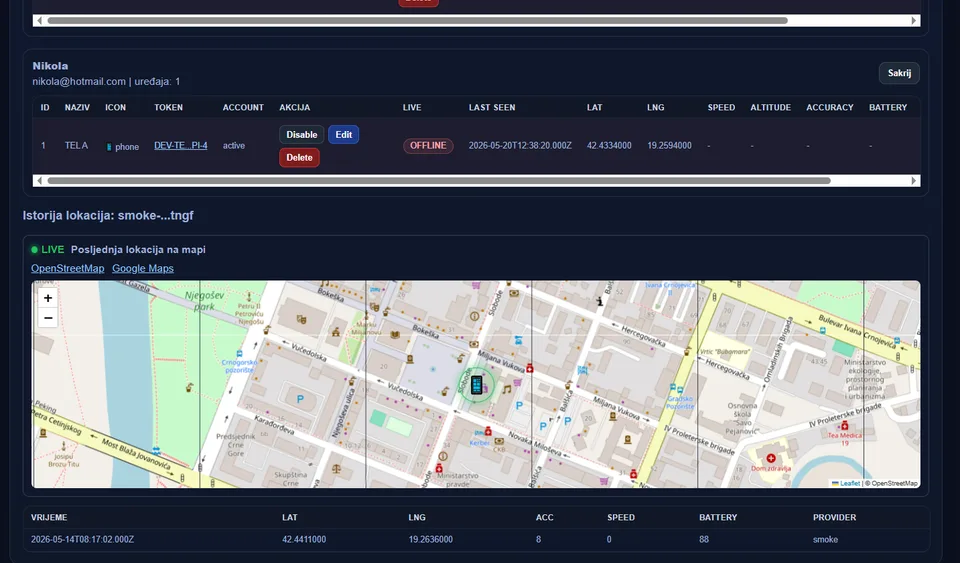Click the theatre masks icon on map
Image resolution: width=960 pixels, height=563 pixels.
(301, 319)
